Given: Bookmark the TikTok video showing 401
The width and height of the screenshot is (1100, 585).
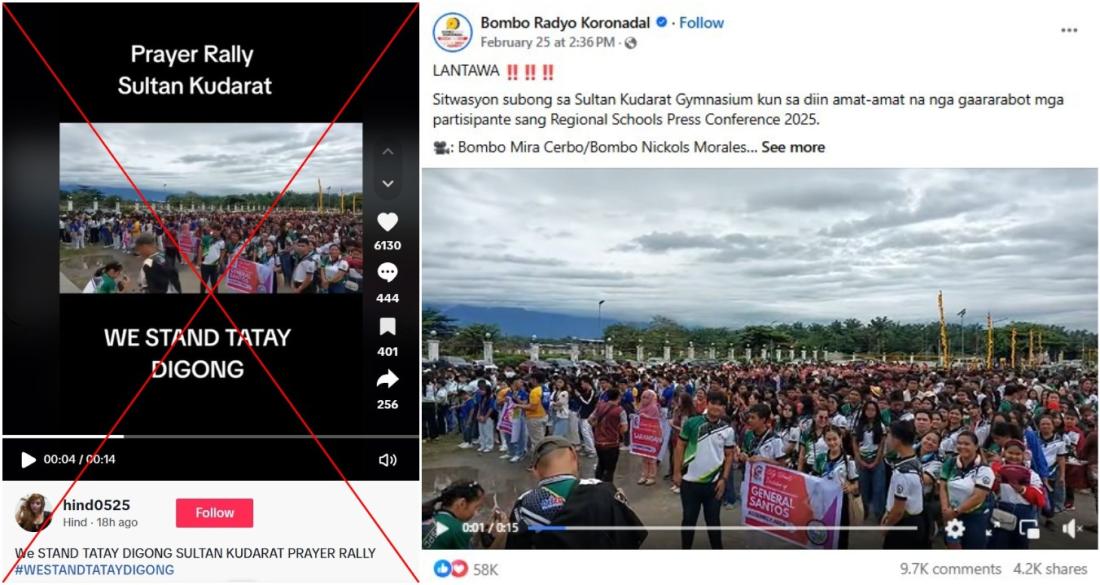Looking at the screenshot, I should (x=387, y=327).
